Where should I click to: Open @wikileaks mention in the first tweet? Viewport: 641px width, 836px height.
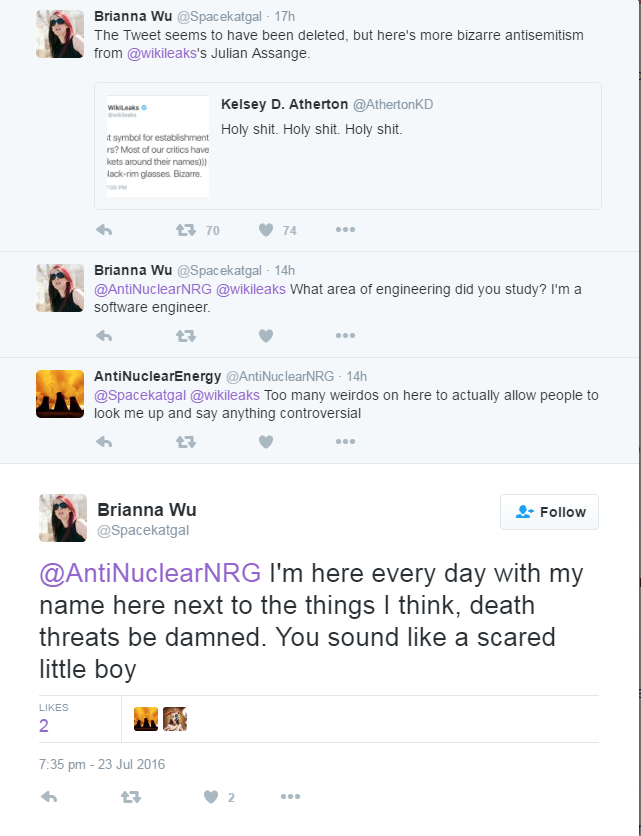point(162,53)
